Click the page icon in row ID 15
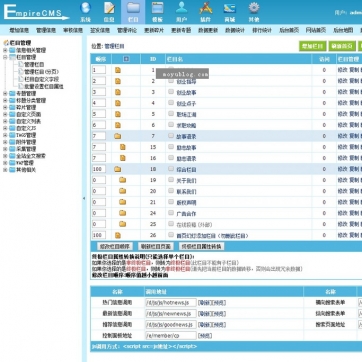This screenshot has height=362, width=362. [x=123, y=147]
